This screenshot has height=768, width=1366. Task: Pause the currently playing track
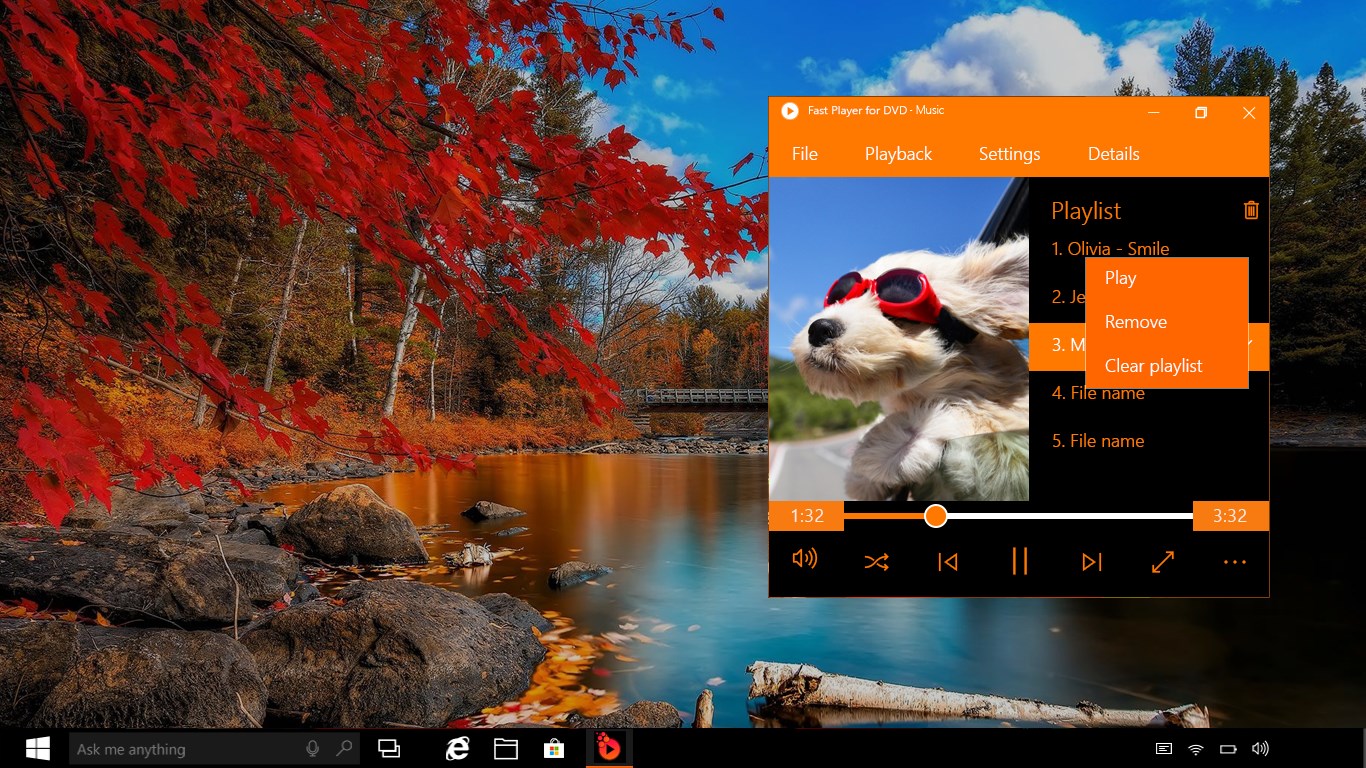1019,561
